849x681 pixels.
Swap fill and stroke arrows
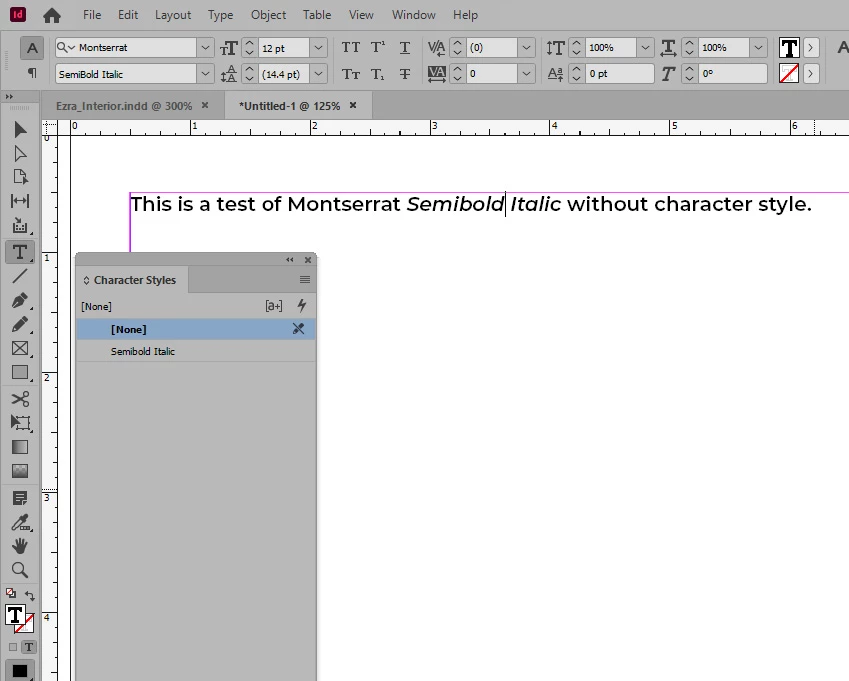point(30,595)
